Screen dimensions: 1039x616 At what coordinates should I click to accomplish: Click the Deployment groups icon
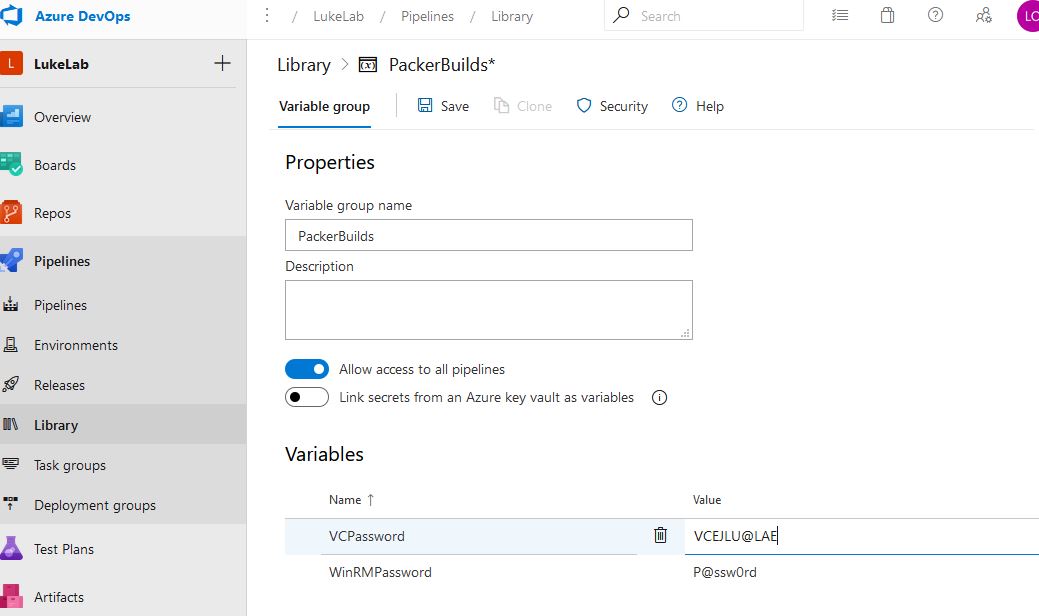click(x=11, y=503)
